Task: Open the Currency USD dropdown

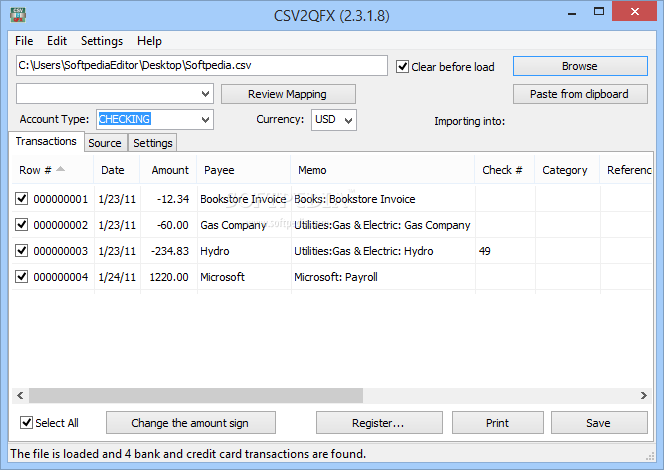Action: (349, 120)
